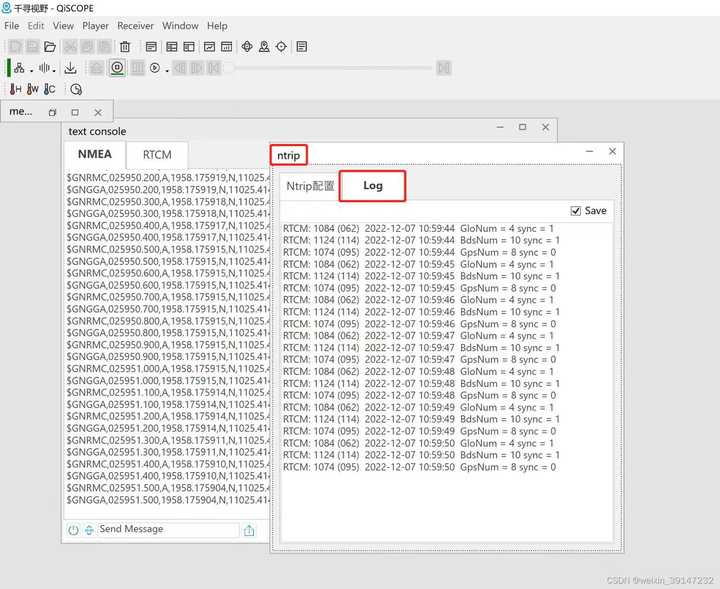Click the power icon left of Send Message
The height and width of the screenshot is (589, 720).
(73, 530)
